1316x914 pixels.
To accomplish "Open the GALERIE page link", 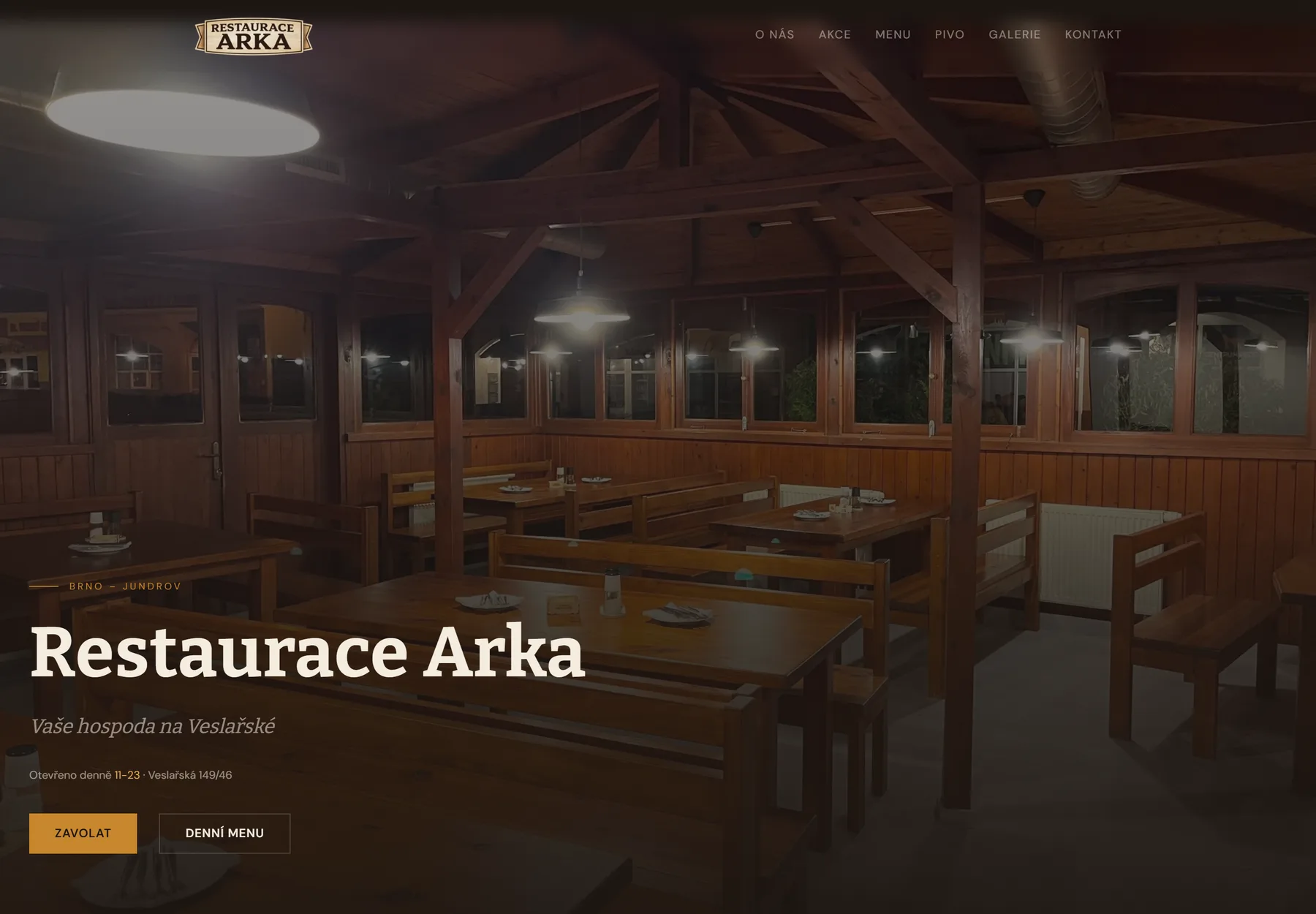I will (1014, 34).
